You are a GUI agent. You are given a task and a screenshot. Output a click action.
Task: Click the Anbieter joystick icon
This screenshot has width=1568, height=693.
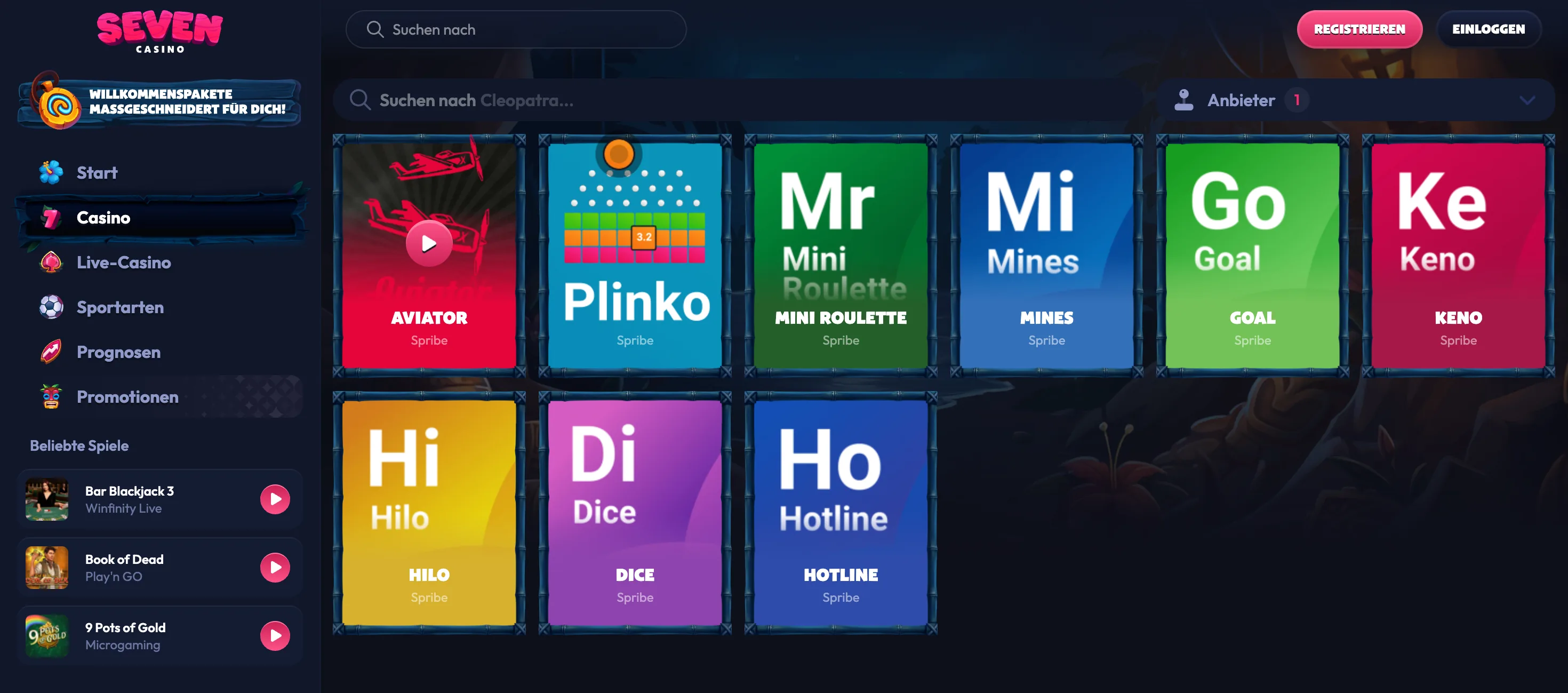1183,100
